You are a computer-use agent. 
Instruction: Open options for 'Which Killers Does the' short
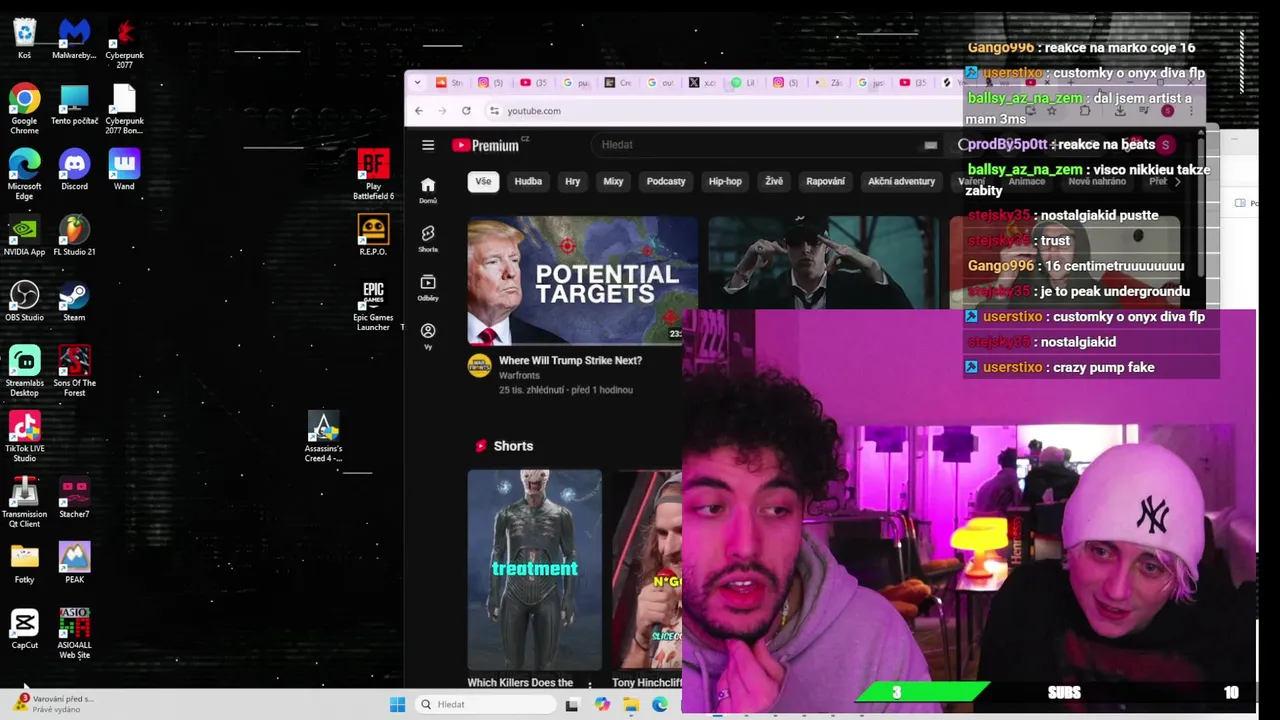point(590,685)
